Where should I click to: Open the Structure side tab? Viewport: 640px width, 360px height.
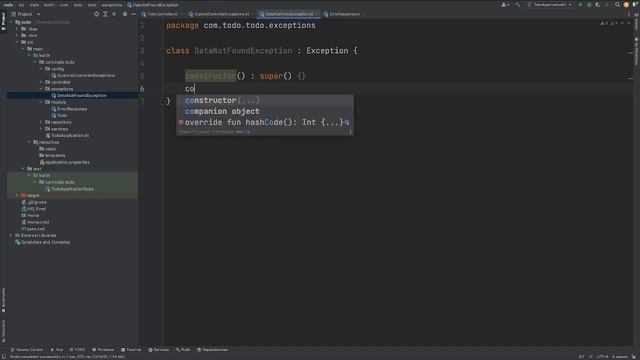[x=3, y=331]
